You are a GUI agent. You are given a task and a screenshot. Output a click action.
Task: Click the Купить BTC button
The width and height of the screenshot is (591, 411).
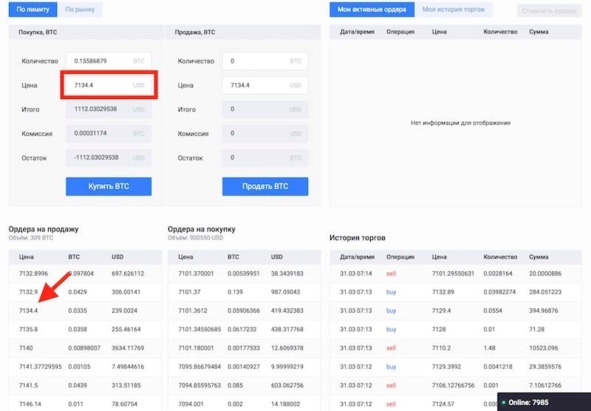(109, 186)
